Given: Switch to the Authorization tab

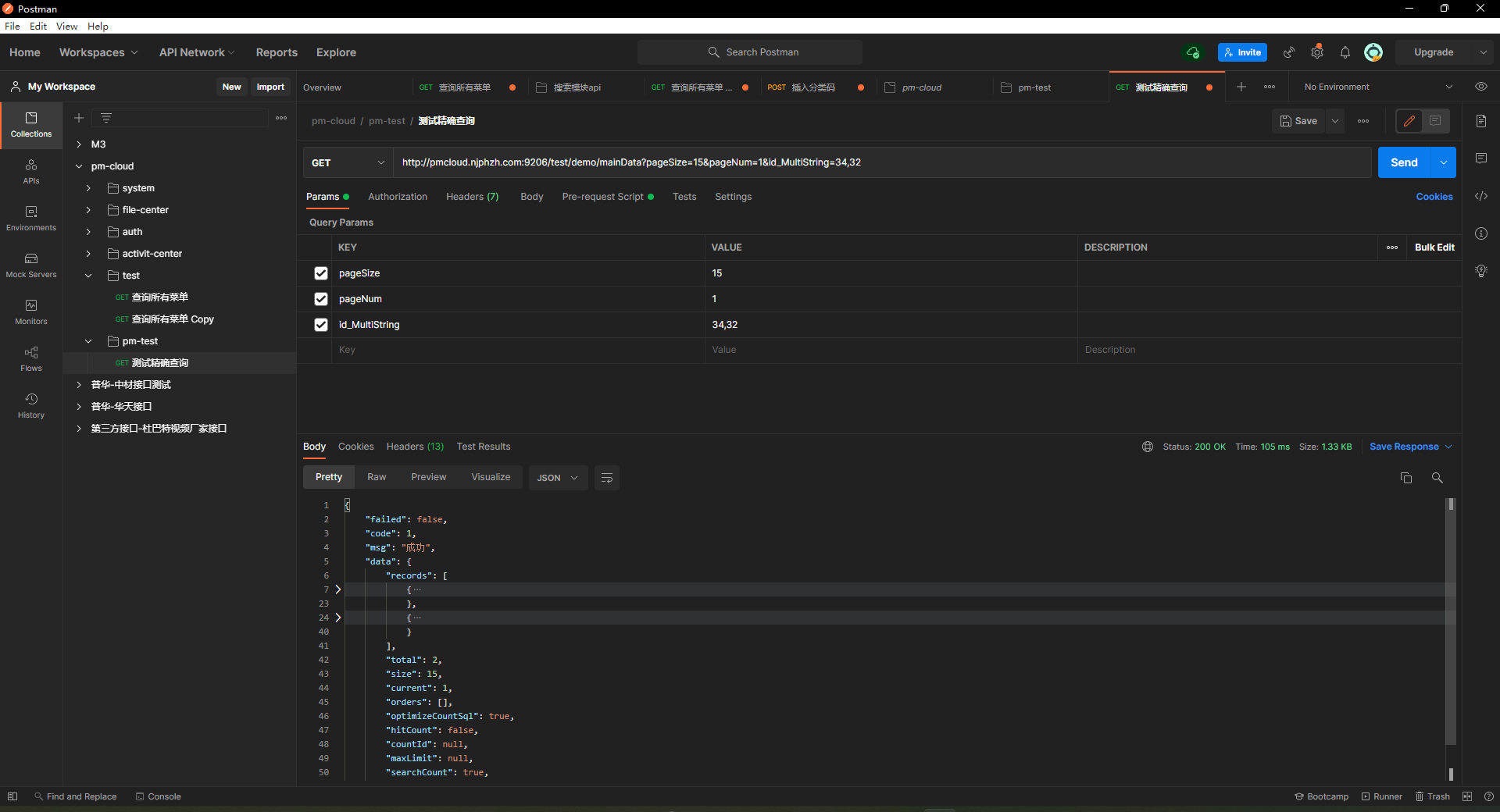Looking at the screenshot, I should [x=398, y=197].
